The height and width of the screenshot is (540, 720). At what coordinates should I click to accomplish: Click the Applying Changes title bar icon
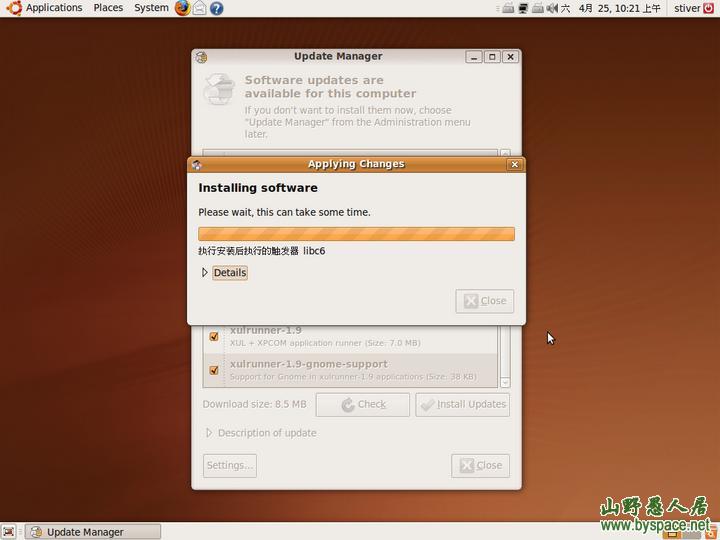pos(197,164)
